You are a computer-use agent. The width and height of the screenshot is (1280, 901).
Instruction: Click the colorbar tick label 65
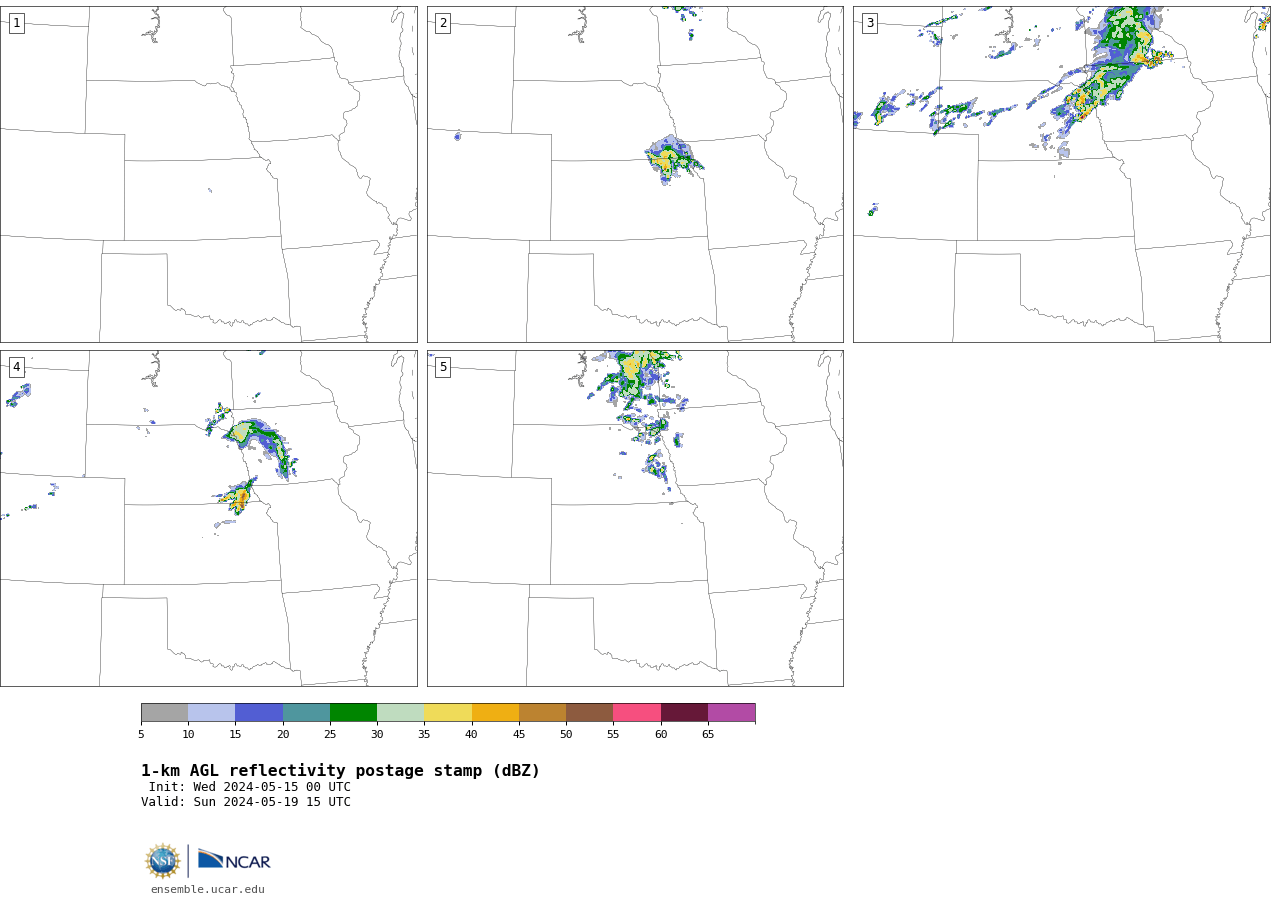708,734
